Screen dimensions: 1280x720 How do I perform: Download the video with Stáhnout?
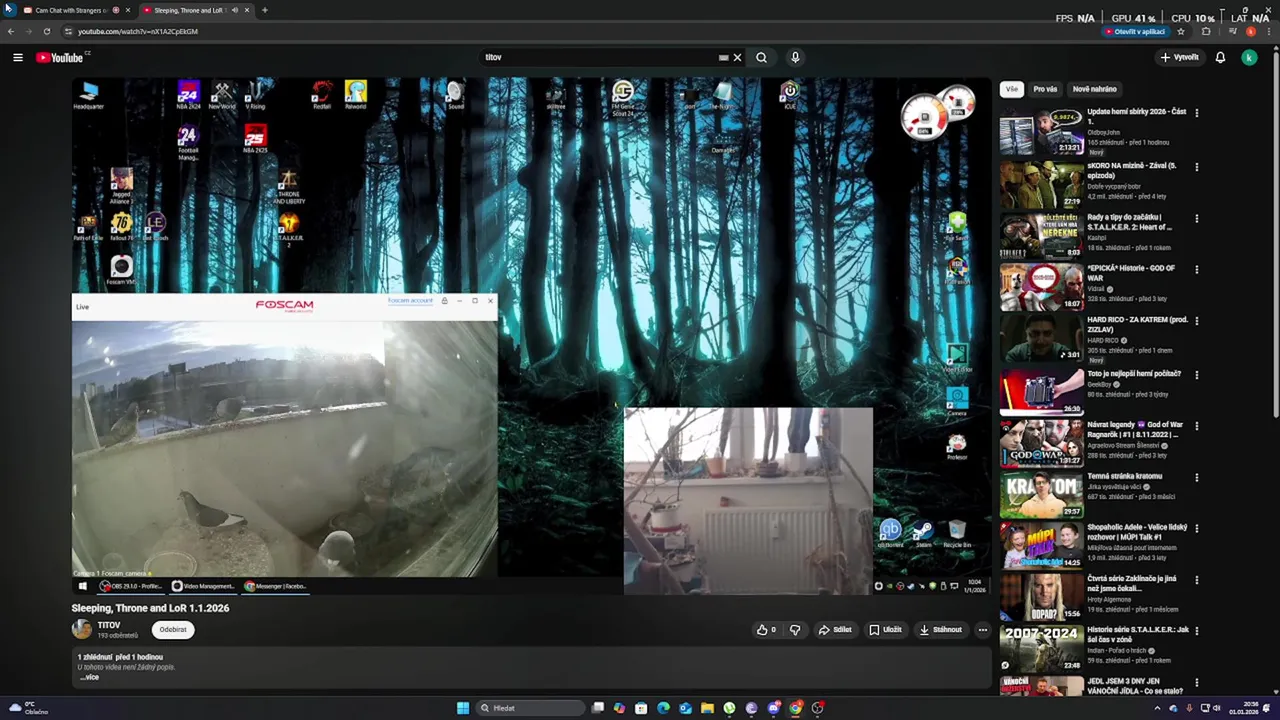tap(941, 630)
